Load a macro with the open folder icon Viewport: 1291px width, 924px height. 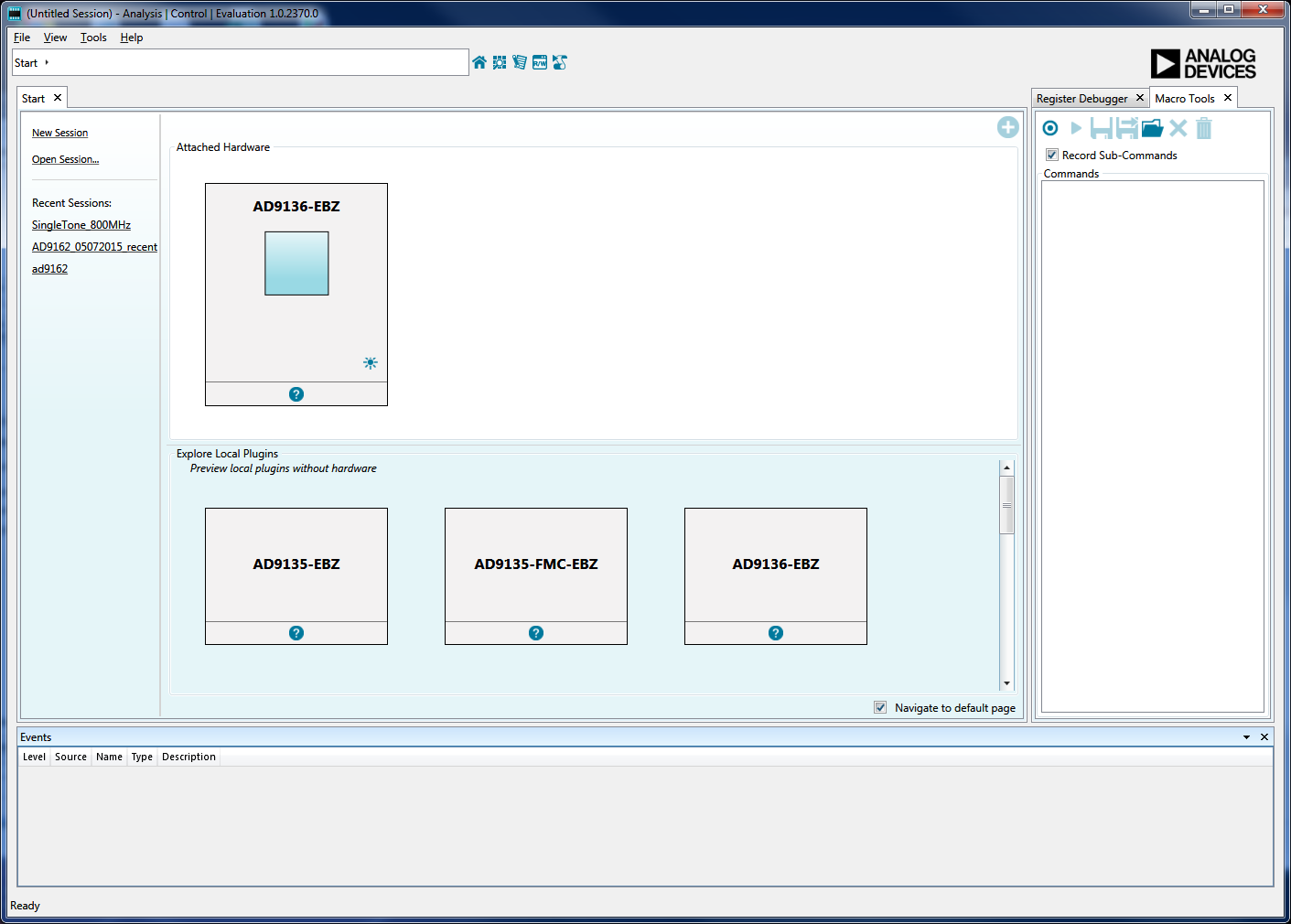pos(1152,128)
